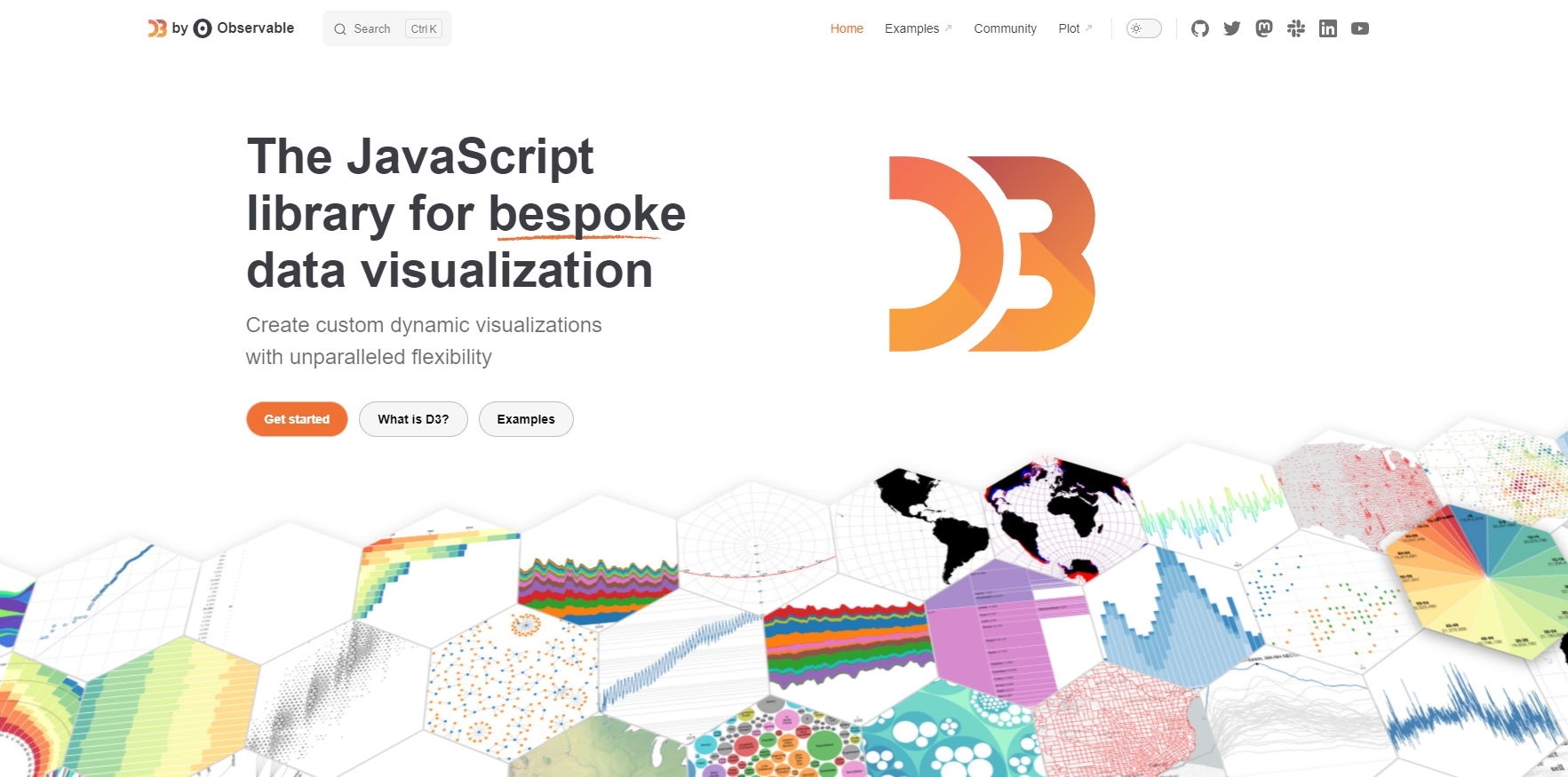
Task: Open the LinkedIn icon link
Action: coord(1328,28)
